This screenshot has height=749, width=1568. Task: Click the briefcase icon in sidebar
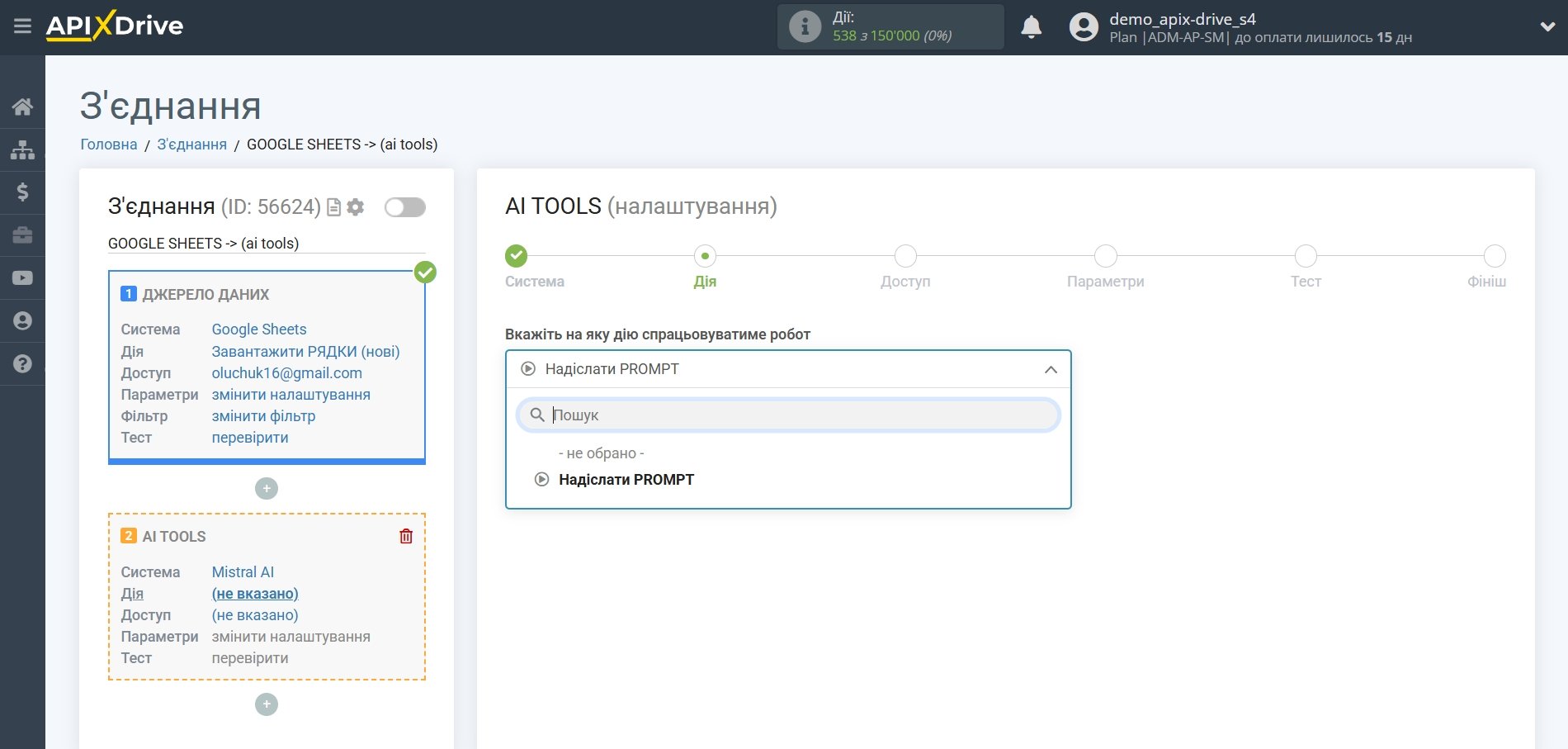[22, 235]
